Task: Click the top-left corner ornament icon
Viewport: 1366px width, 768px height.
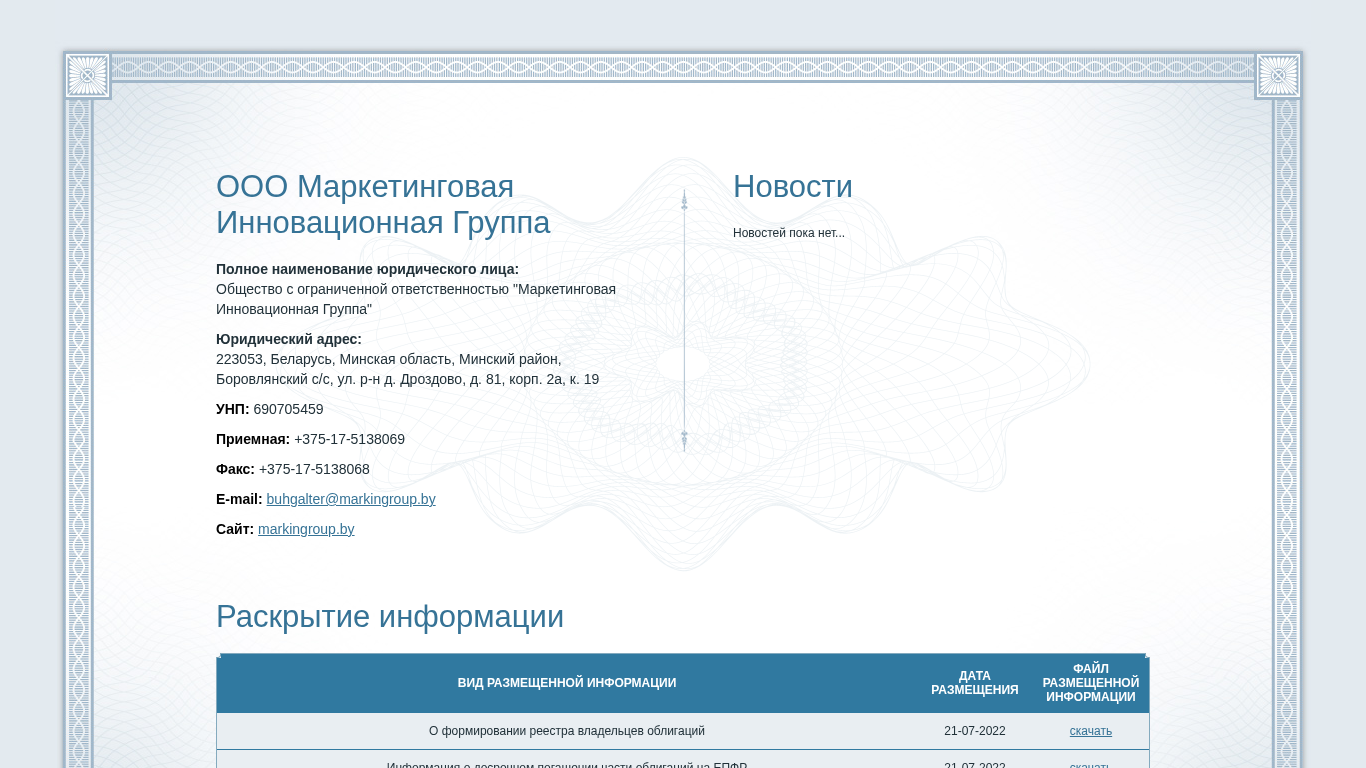Action: point(87,75)
